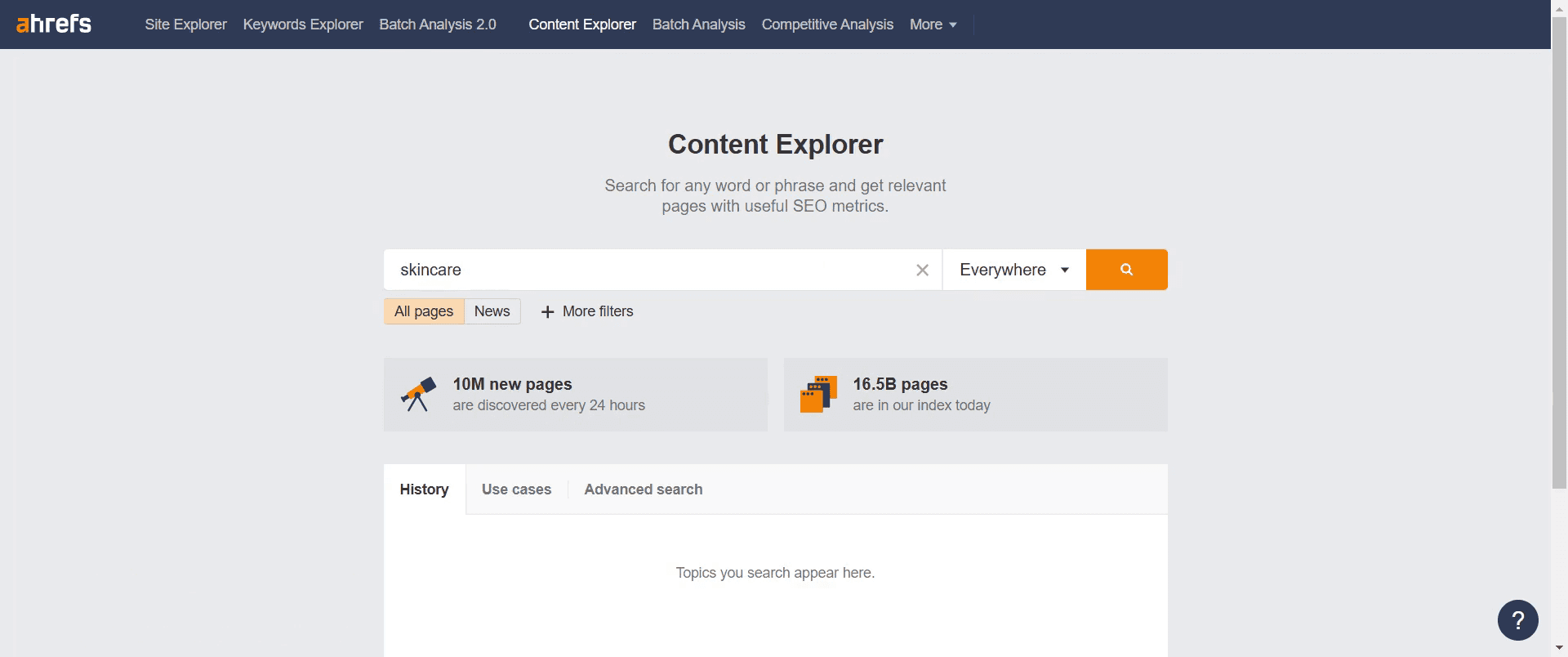The height and width of the screenshot is (657, 1568).
Task: Click the plus icon for More filters
Action: (x=547, y=312)
